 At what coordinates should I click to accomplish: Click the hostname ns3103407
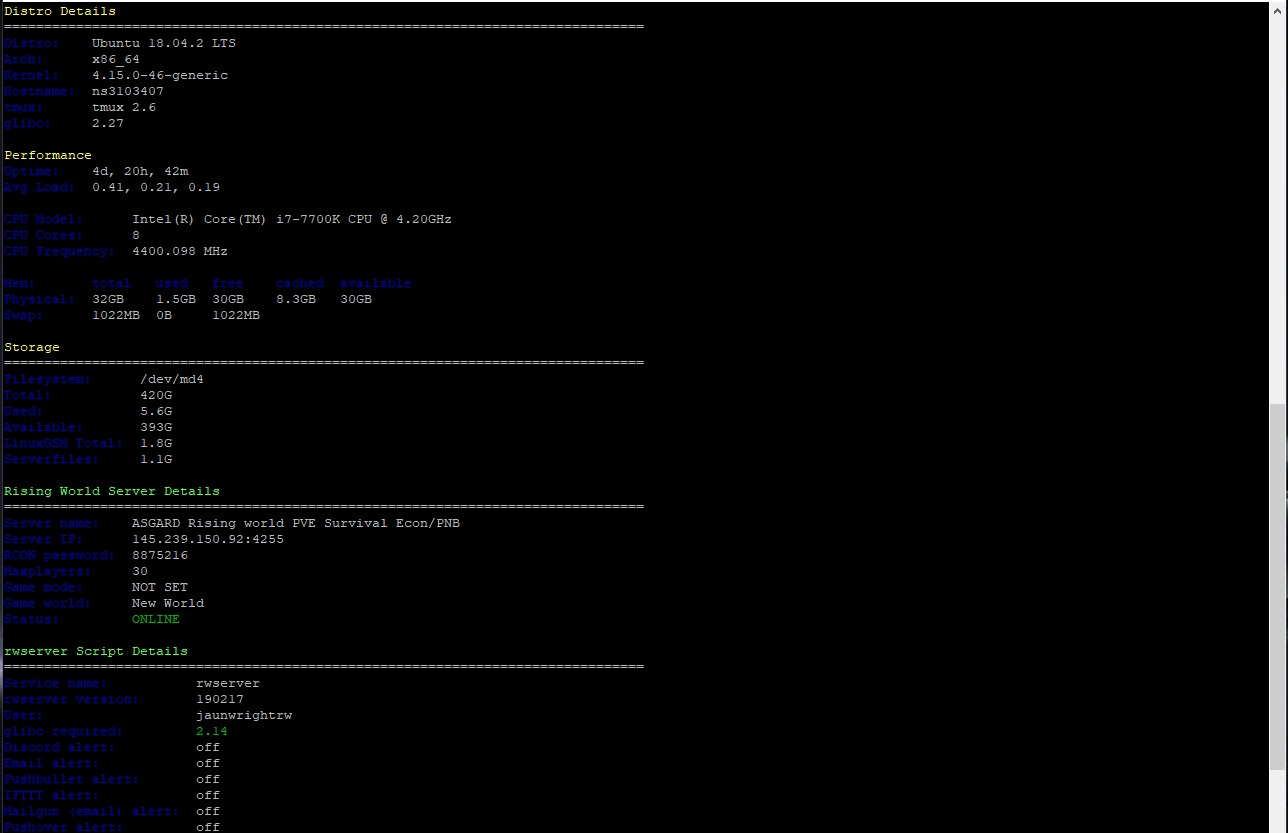point(127,91)
